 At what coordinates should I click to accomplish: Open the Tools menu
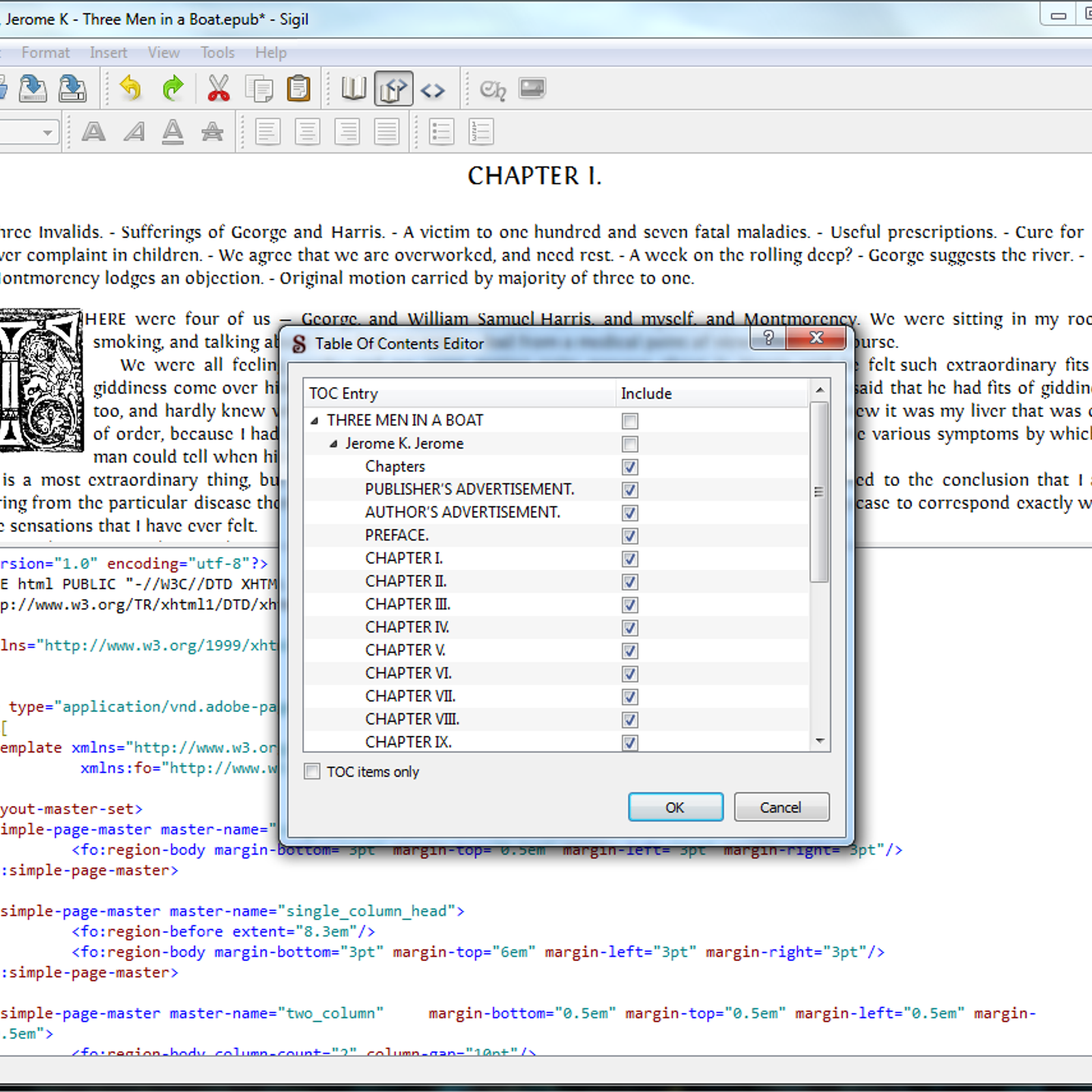pos(217,53)
